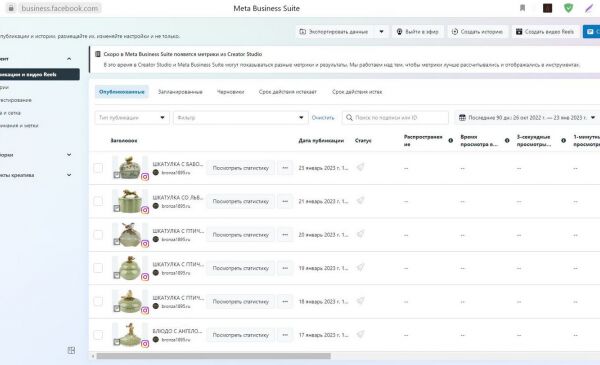Open arrow next to Экспортировать данные
Viewport: 600px width, 365px height.
pyautogui.click(x=382, y=32)
